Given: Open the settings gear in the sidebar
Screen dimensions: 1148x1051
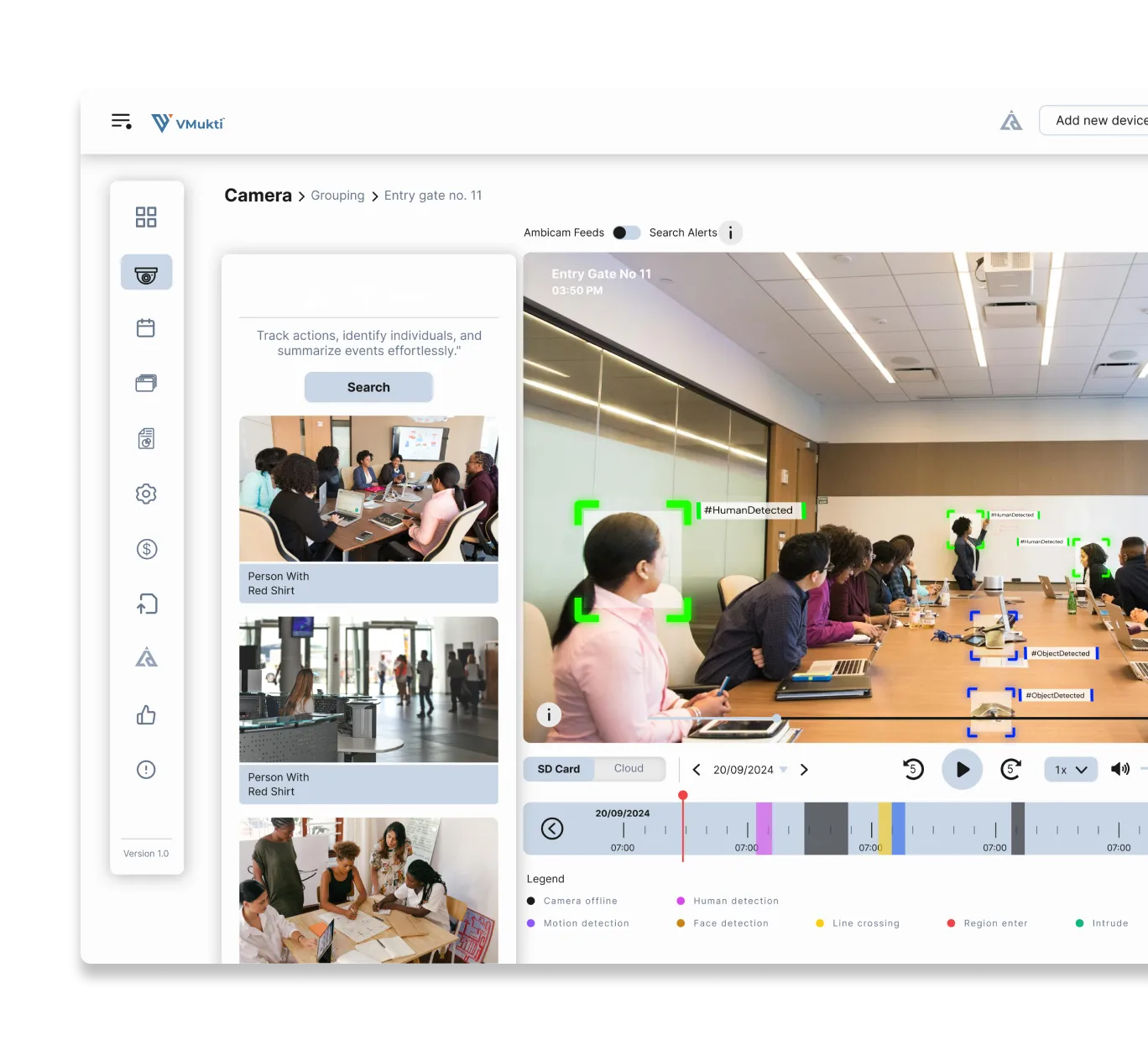Looking at the screenshot, I should click(145, 494).
